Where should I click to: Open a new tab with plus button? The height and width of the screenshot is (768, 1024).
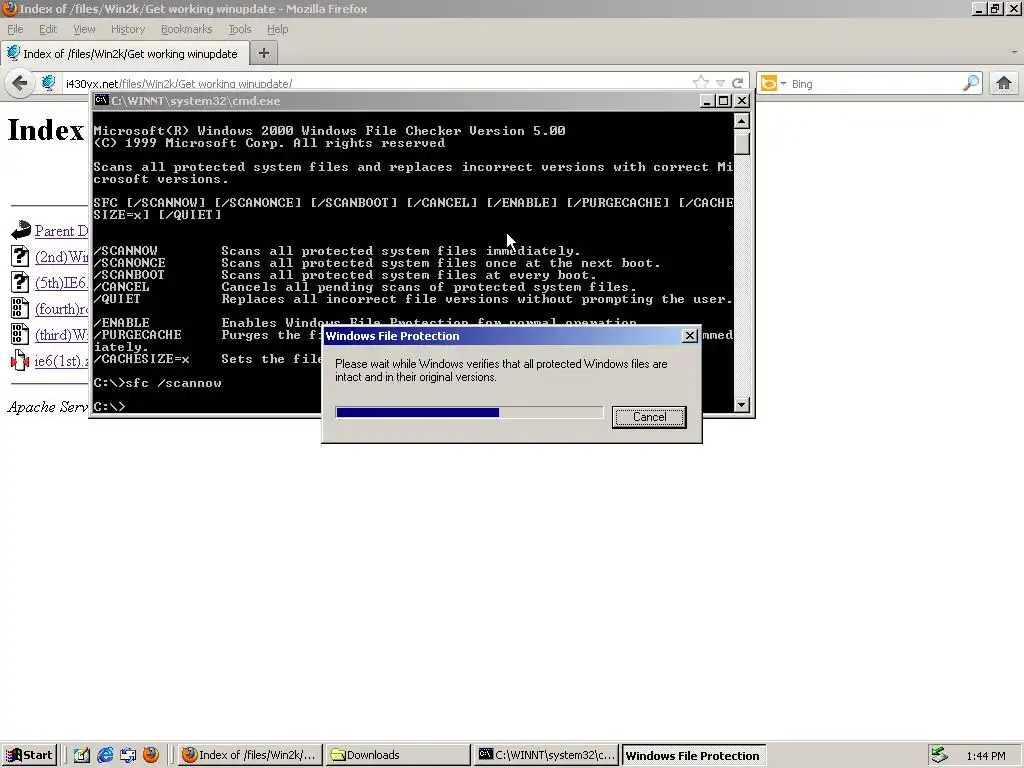264,54
